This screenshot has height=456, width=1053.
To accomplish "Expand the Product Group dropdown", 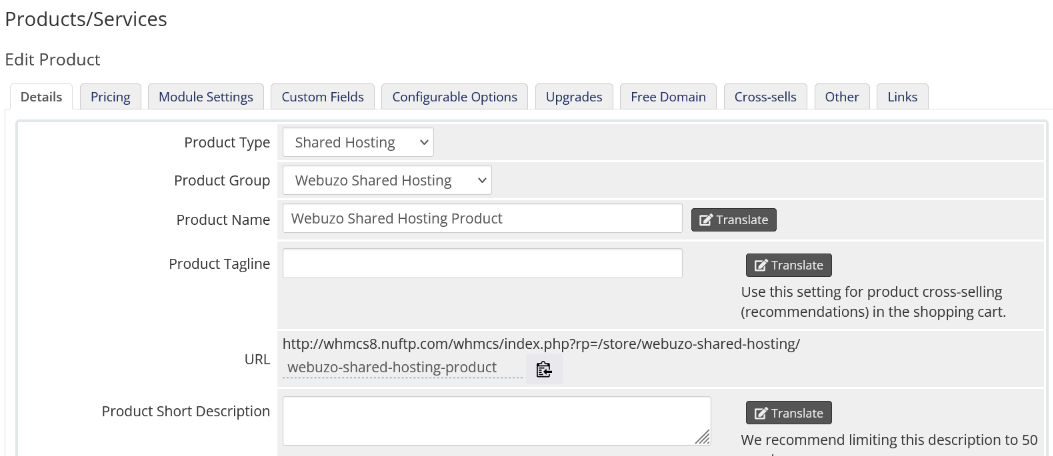I will pos(387,181).
